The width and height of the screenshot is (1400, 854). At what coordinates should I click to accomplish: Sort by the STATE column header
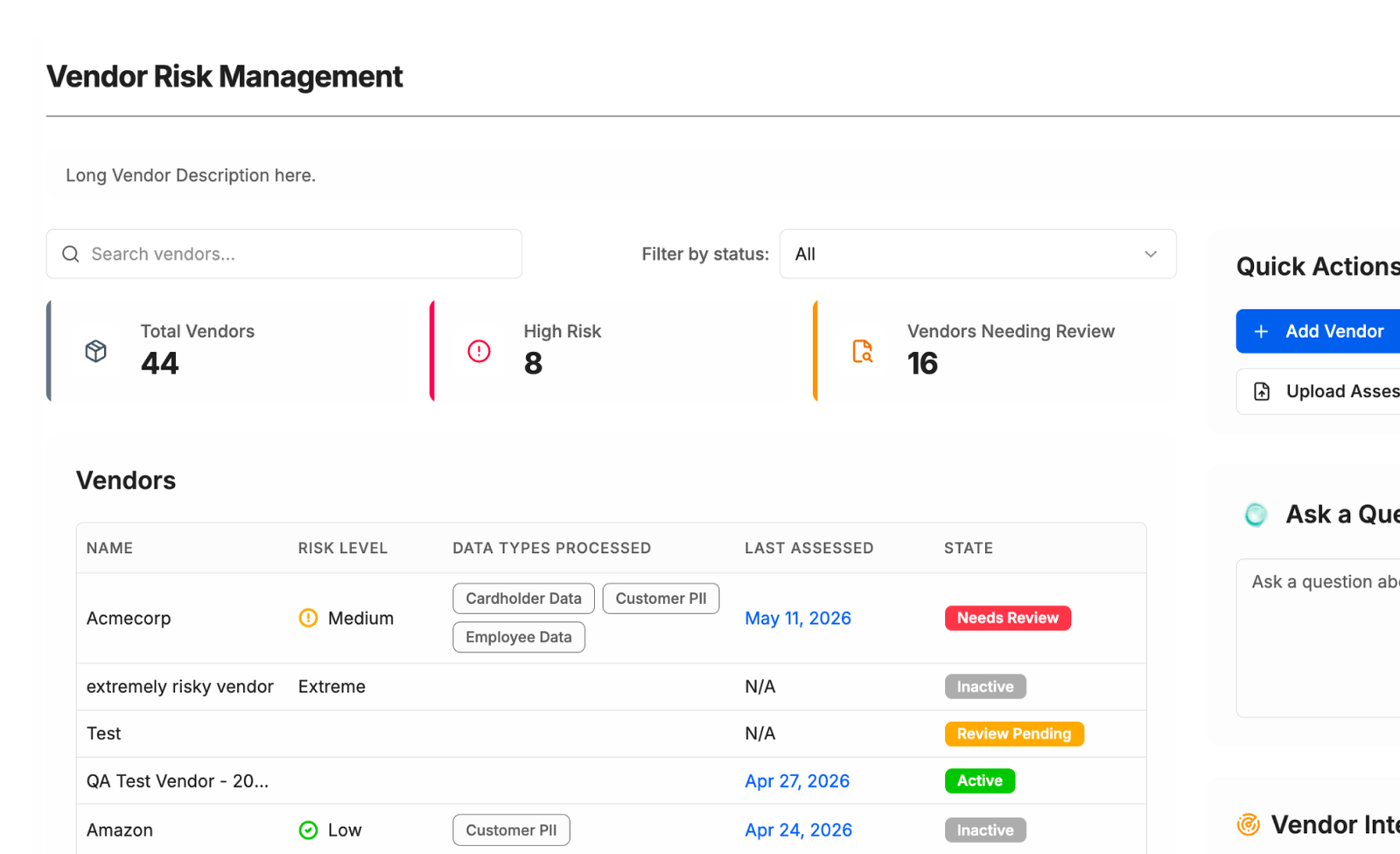(x=969, y=548)
